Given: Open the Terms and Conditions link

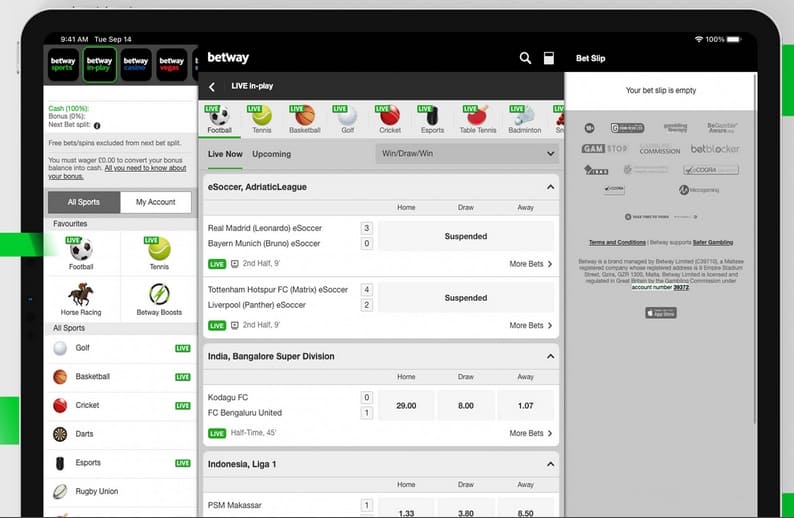Looking at the screenshot, I should click(x=617, y=243).
